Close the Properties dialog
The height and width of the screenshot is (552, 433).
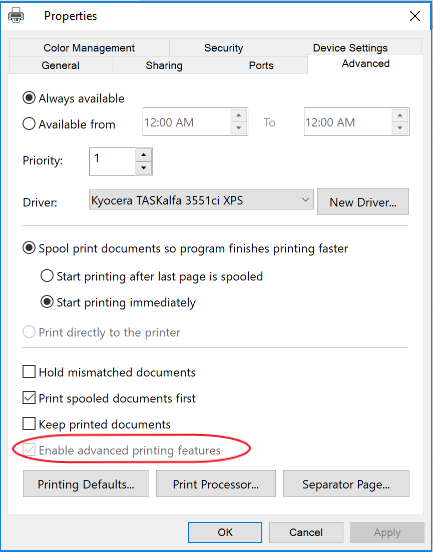coord(415,16)
